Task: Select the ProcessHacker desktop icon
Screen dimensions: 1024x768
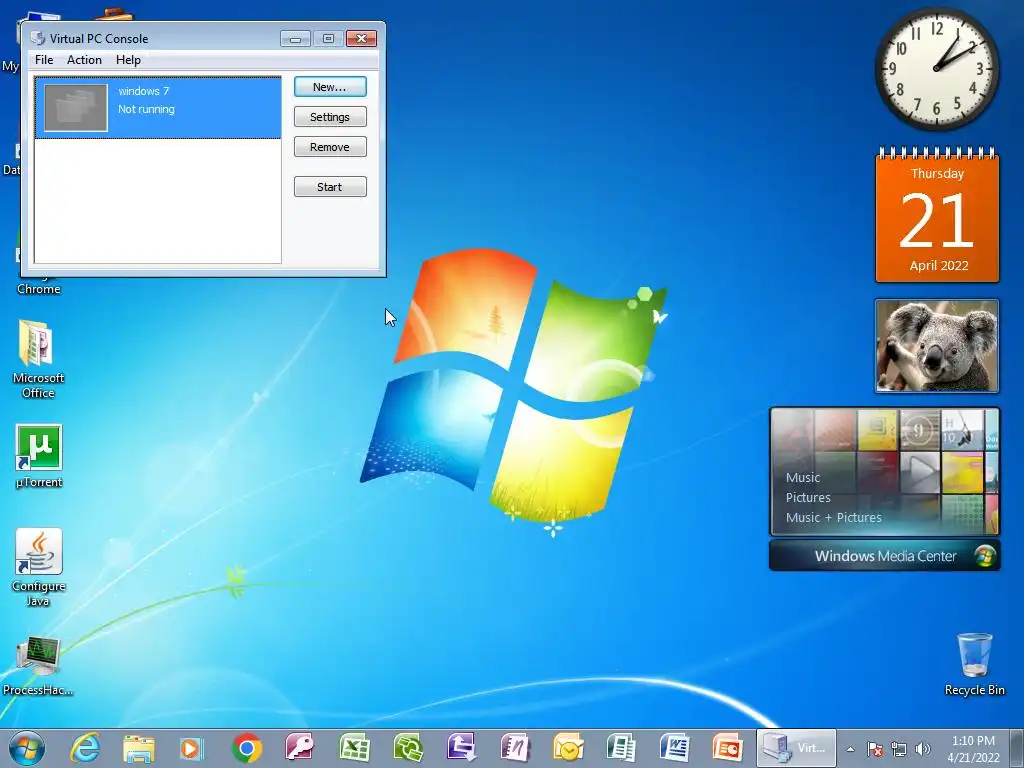Action: pyautogui.click(x=37, y=665)
